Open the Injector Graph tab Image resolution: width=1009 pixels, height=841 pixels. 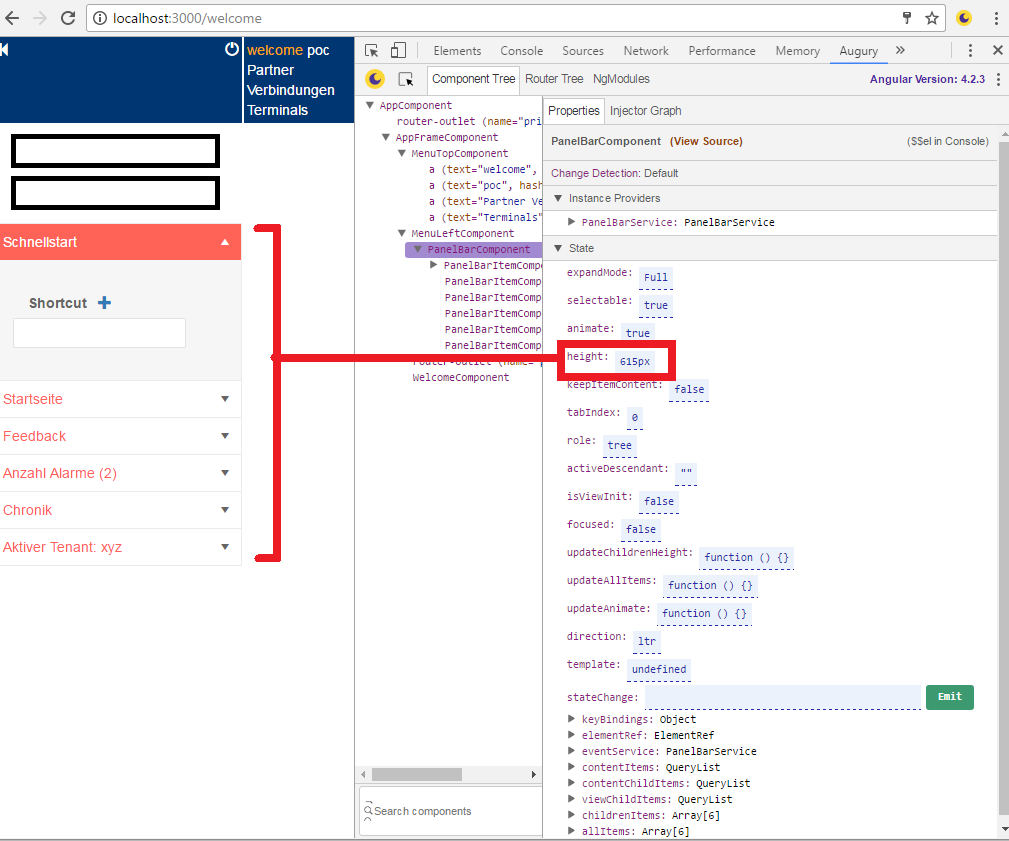tap(645, 111)
